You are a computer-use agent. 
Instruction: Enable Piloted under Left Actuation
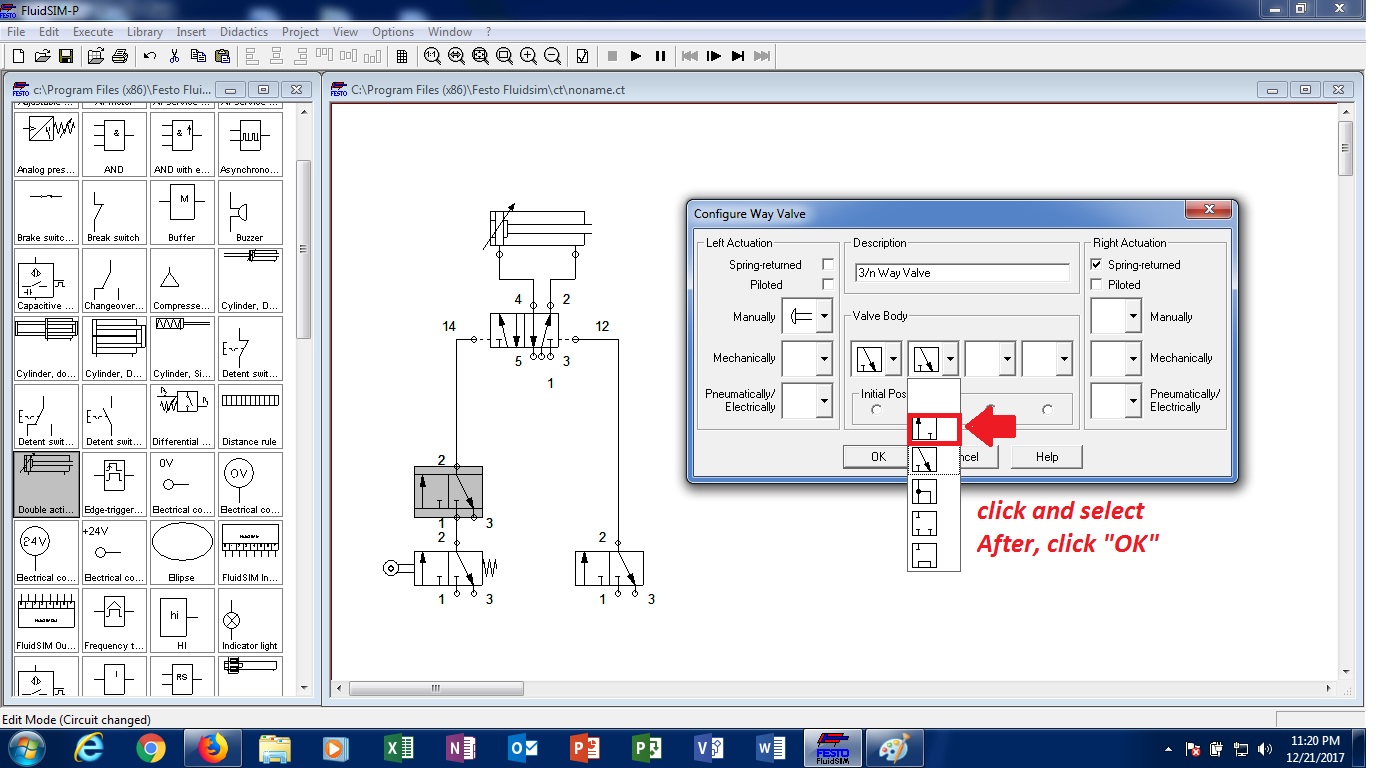[x=827, y=285]
